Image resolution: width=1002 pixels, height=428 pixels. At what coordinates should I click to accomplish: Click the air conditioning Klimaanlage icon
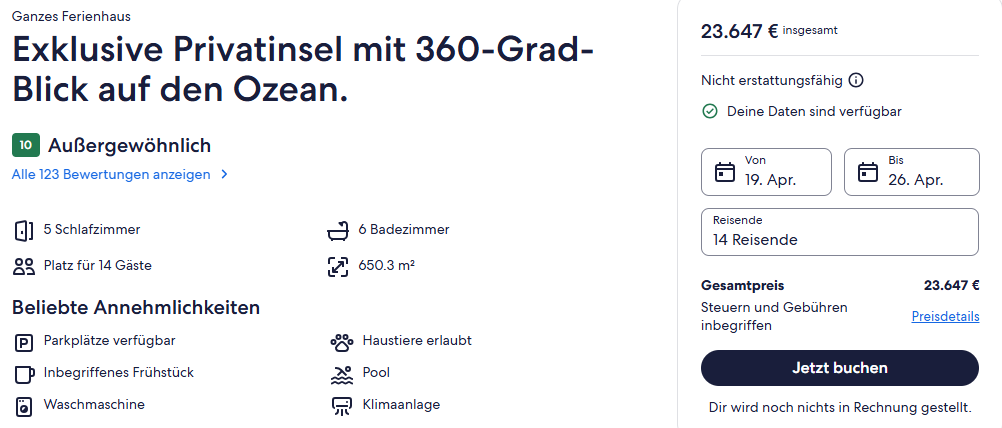341,406
